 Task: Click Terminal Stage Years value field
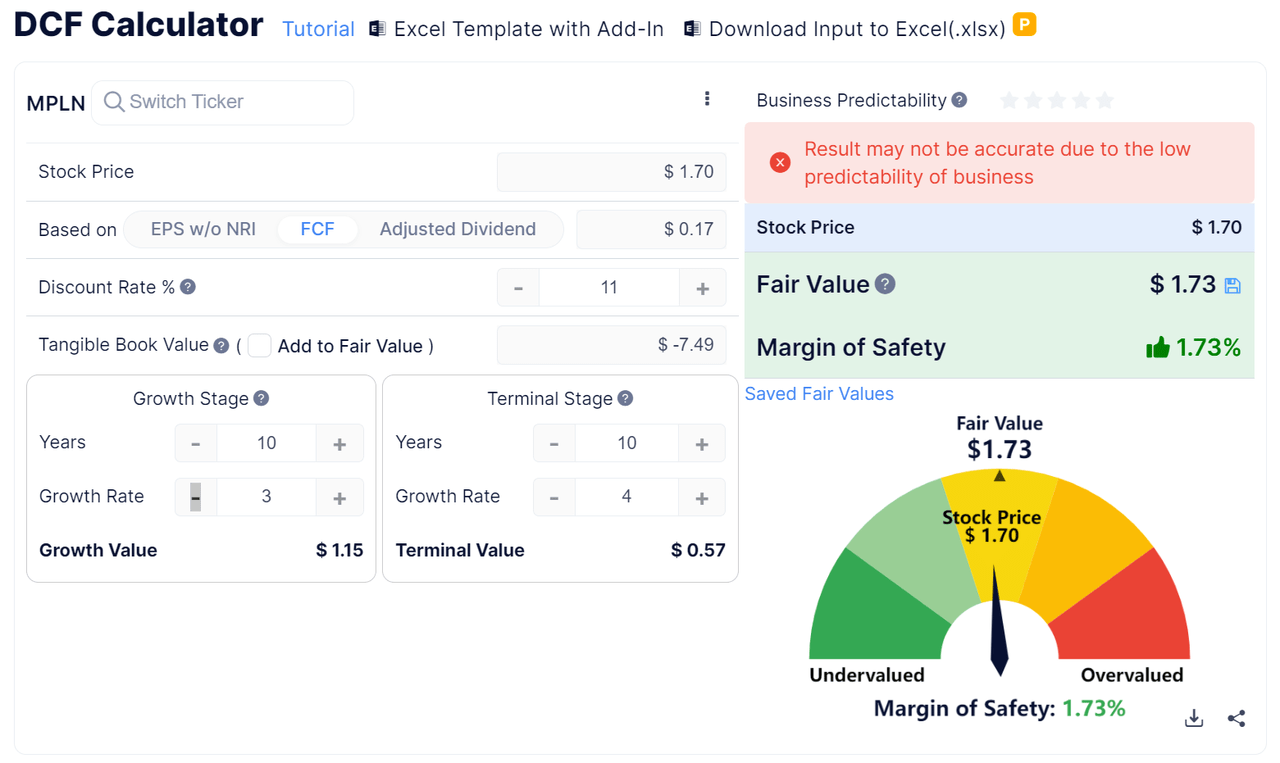(627, 443)
